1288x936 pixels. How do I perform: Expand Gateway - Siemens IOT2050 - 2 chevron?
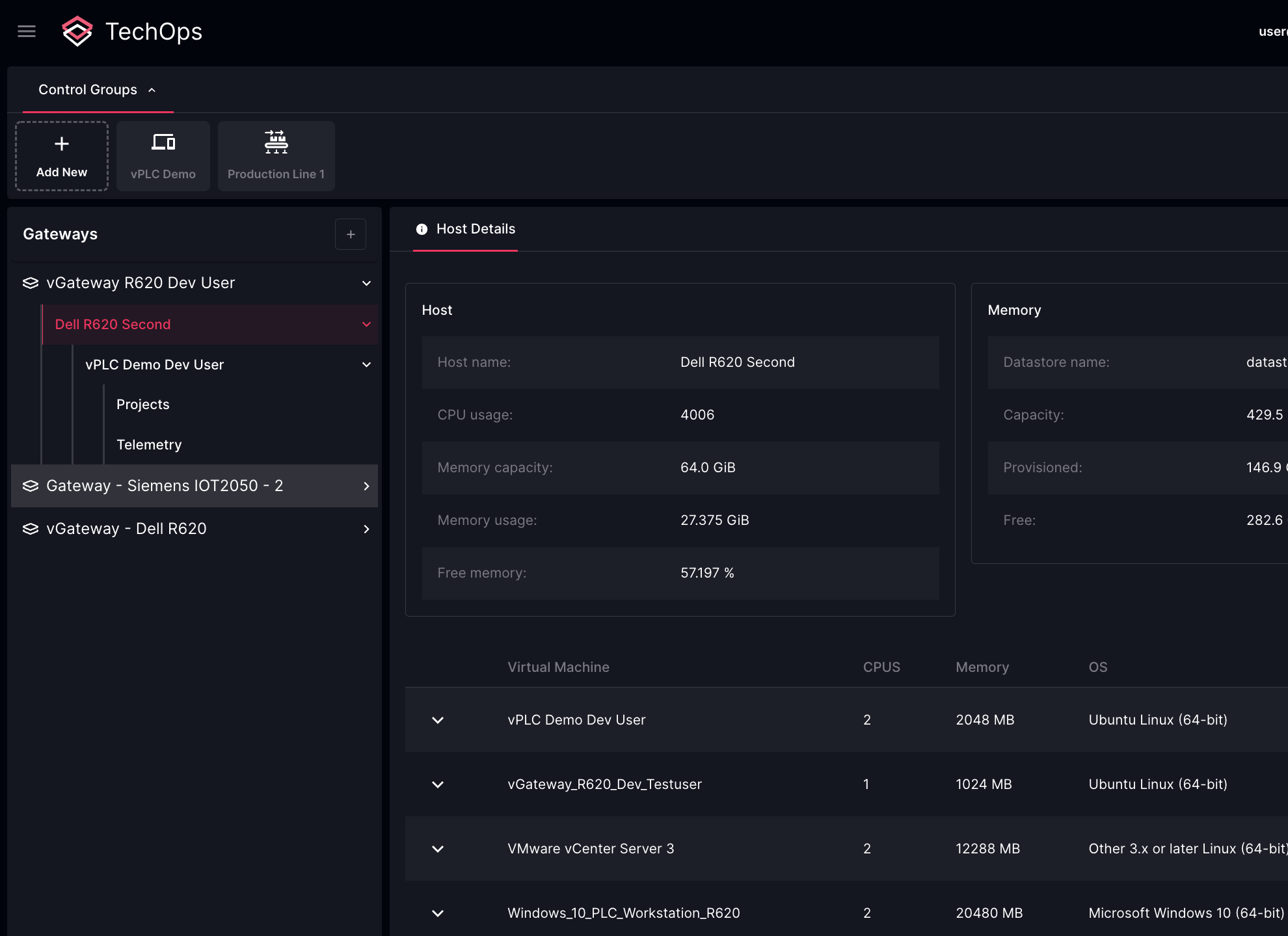pyautogui.click(x=366, y=486)
